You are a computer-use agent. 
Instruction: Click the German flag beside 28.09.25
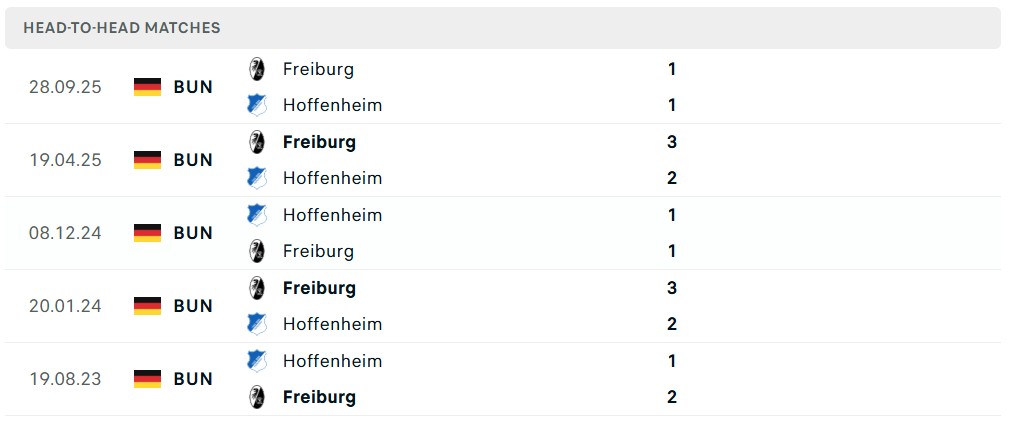pos(148,87)
